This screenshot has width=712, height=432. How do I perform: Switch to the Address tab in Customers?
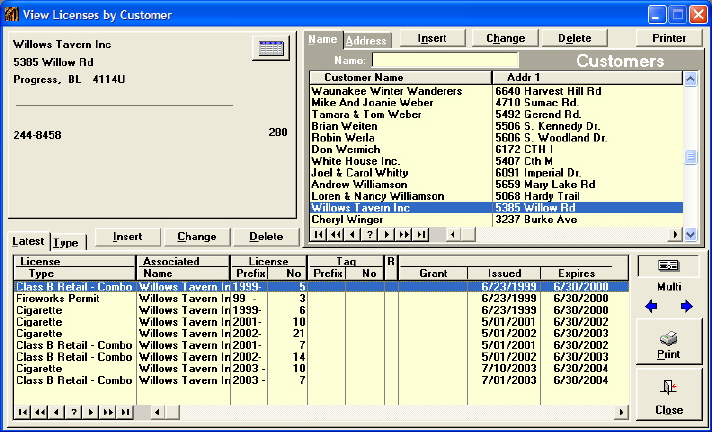tap(366, 40)
